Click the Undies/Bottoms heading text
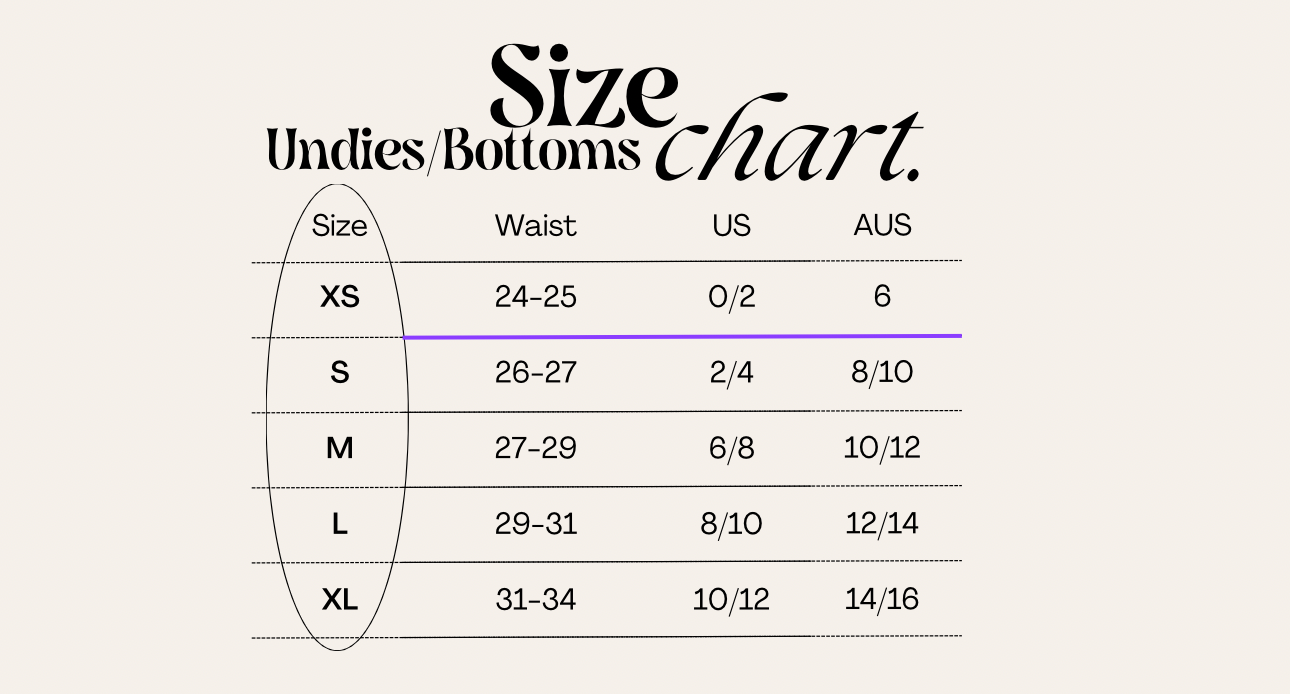1290x694 pixels. pyautogui.click(x=452, y=151)
